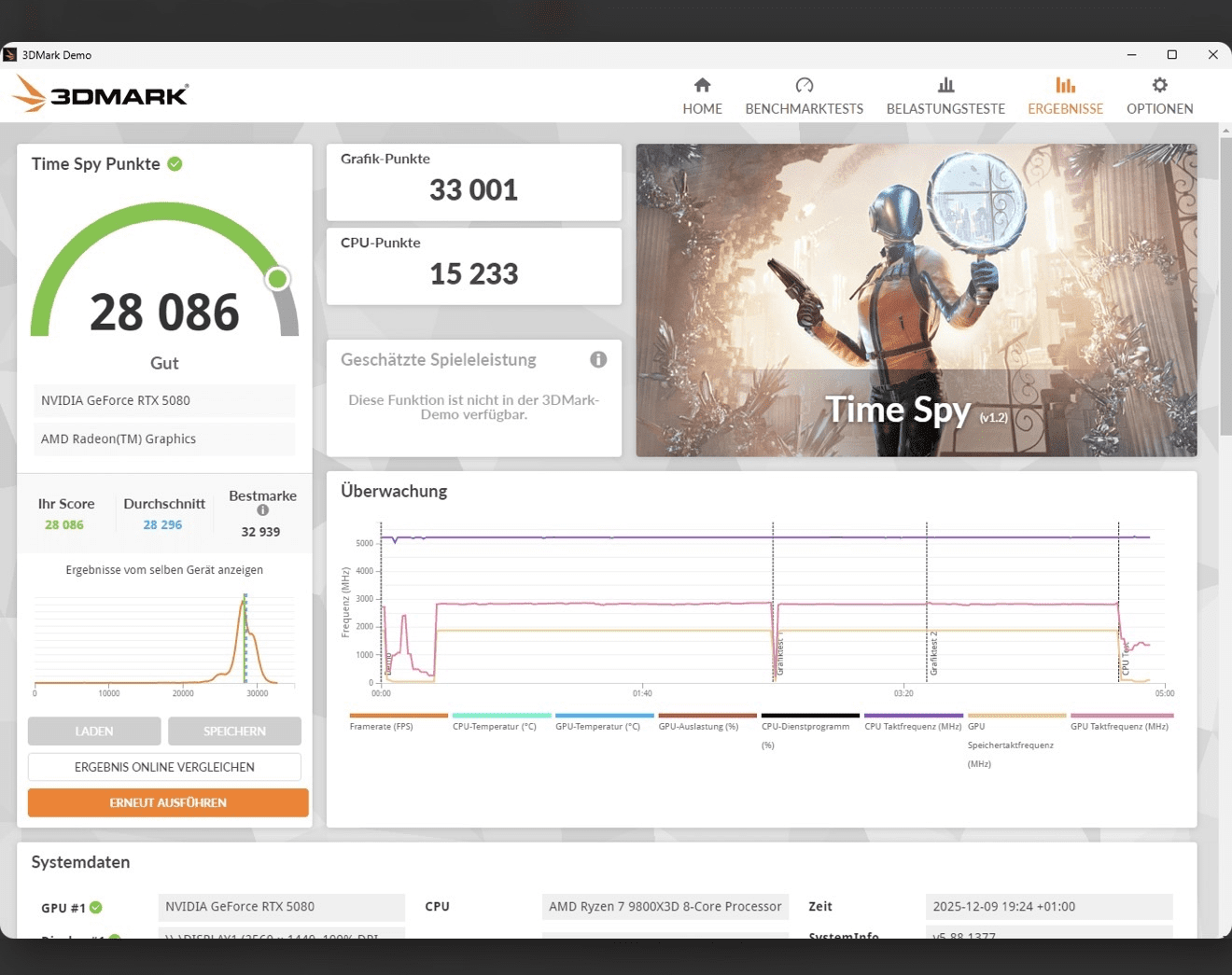Click the LADEN button
This screenshot has height=975, width=1232.
[94, 731]
